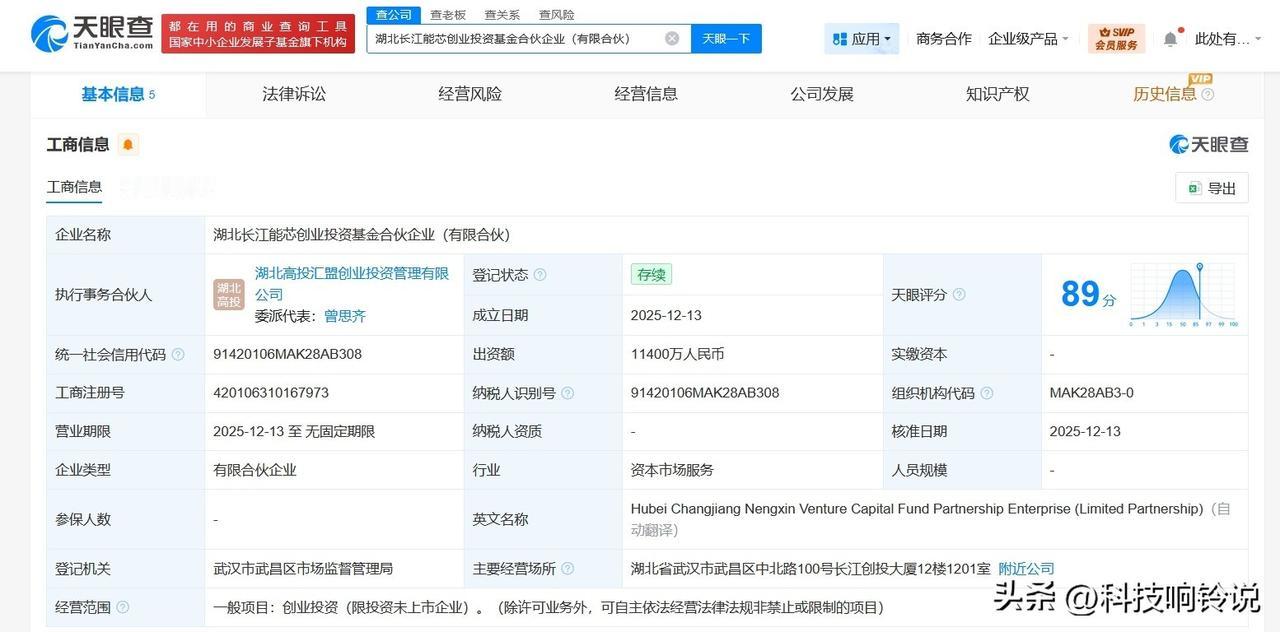Switch to the 经营风险 tab
The height and width of the screenshot is (632, 1280).
click(x=470, y=94)
